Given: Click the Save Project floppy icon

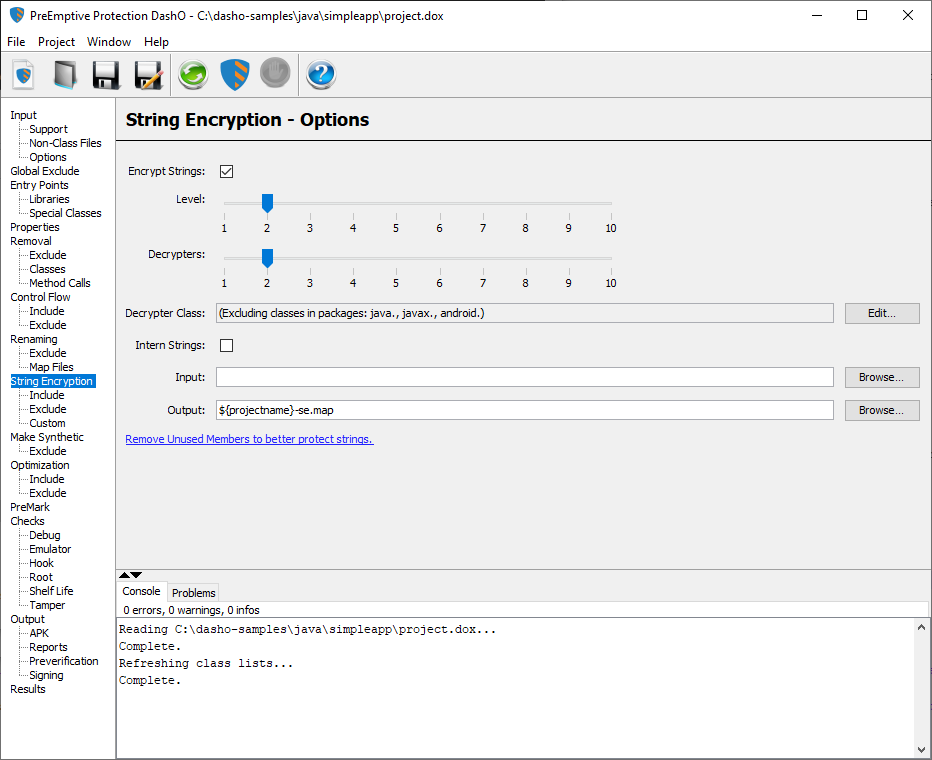Looking at the screenshot, I should coord(106,75).
